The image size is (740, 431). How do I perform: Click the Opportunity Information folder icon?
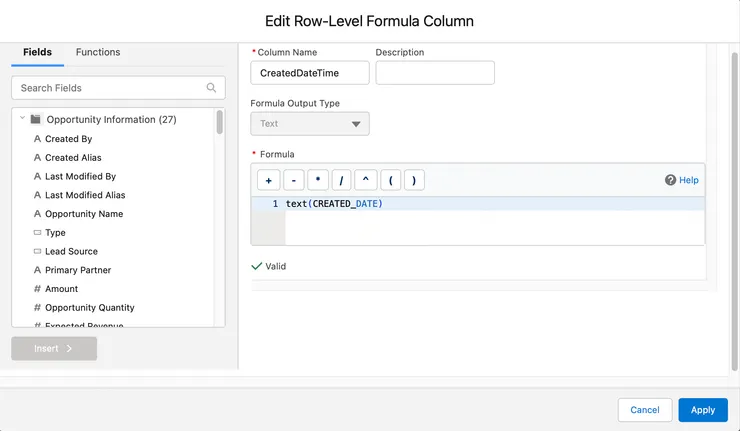click(35, 119)
